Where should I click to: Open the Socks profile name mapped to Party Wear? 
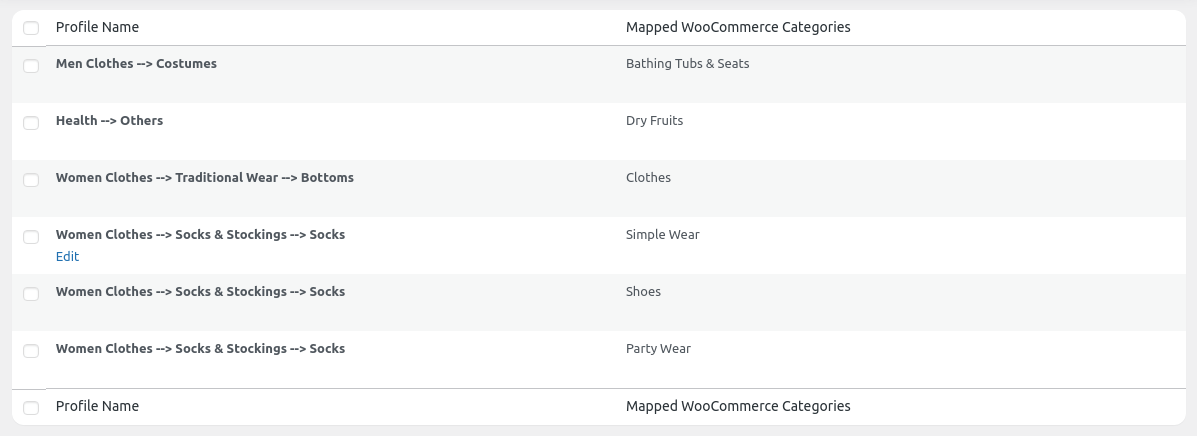[200, 349]
